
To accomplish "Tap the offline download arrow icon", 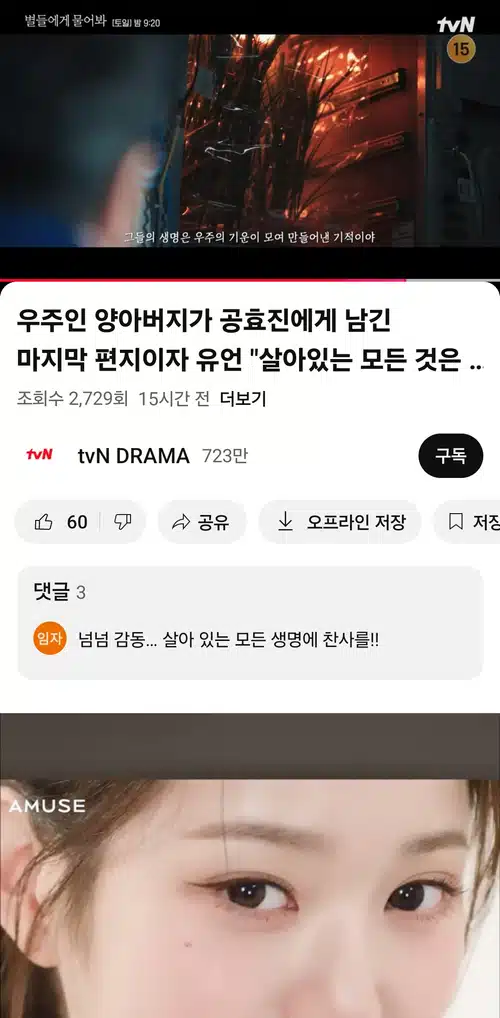I will pyautogui.click(x=285, y=522).
